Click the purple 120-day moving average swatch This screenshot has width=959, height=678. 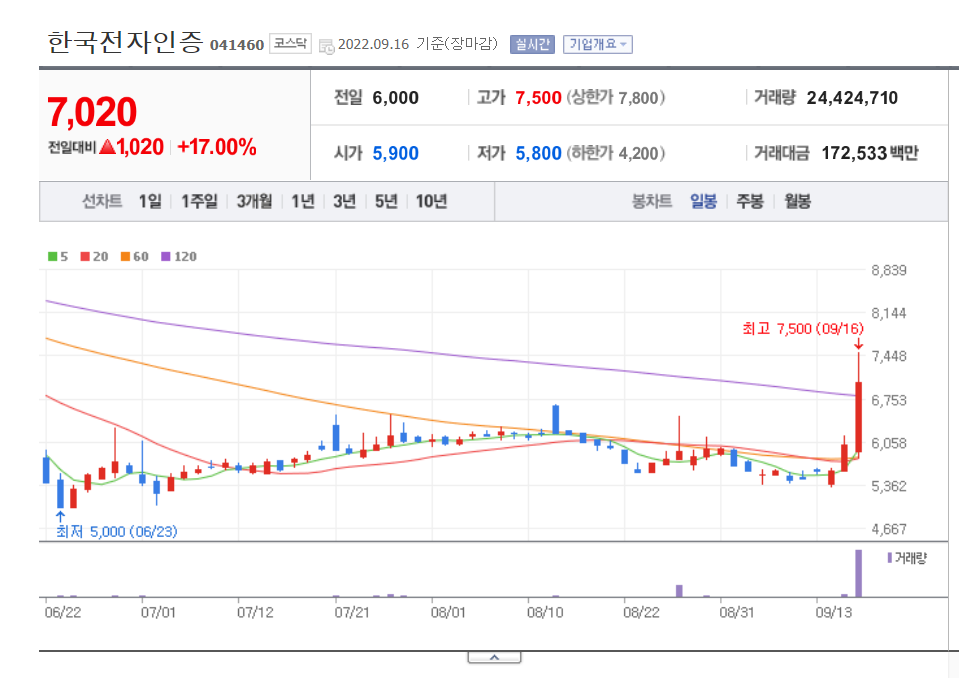pyautogui.click(x=166, y=257)
